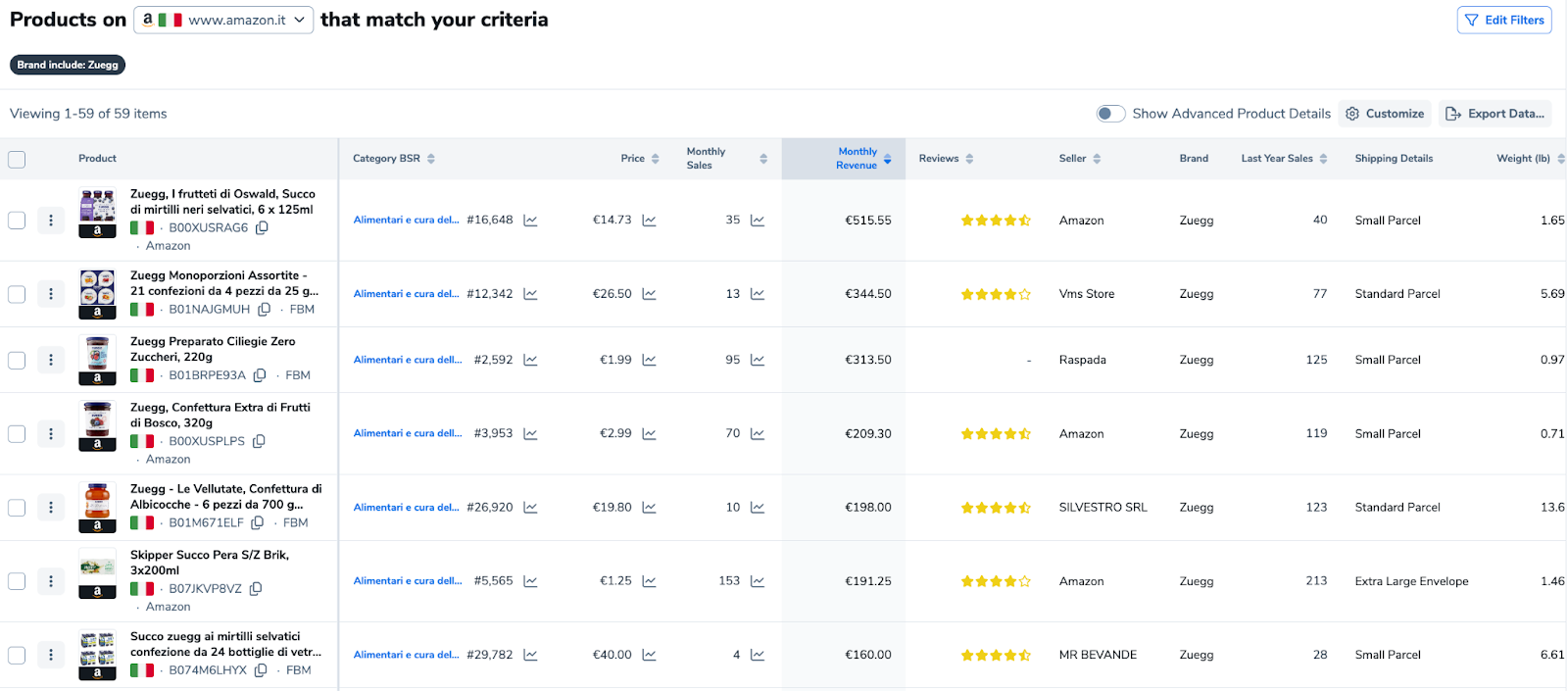Click product title Skipper Succo Pera S/Z Brik

tap(210, 563)
